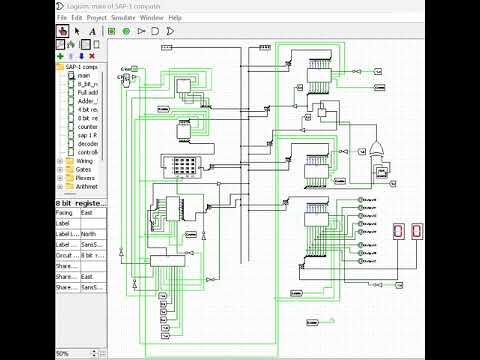Image resolution: width=480 pixels, height=360 pixels.
Task: Pick the Output Pin tool
Action: point(126,31)
